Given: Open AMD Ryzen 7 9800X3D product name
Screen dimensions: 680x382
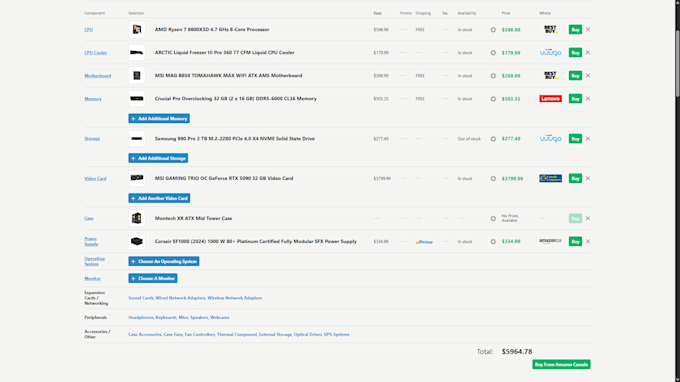Looking at the screenshot, I should (212, 29).
